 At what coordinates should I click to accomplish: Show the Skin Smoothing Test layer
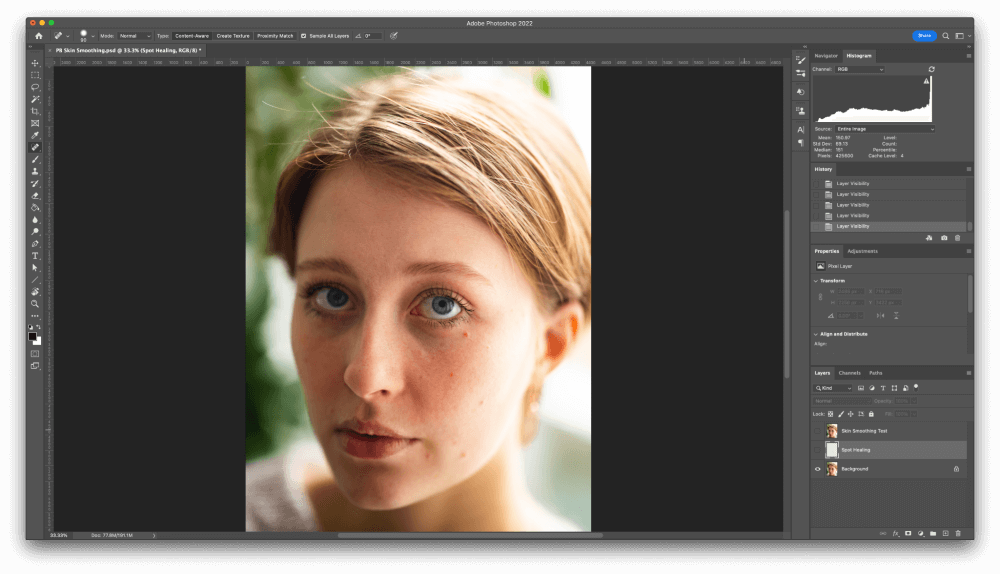[x=818, y=431]
